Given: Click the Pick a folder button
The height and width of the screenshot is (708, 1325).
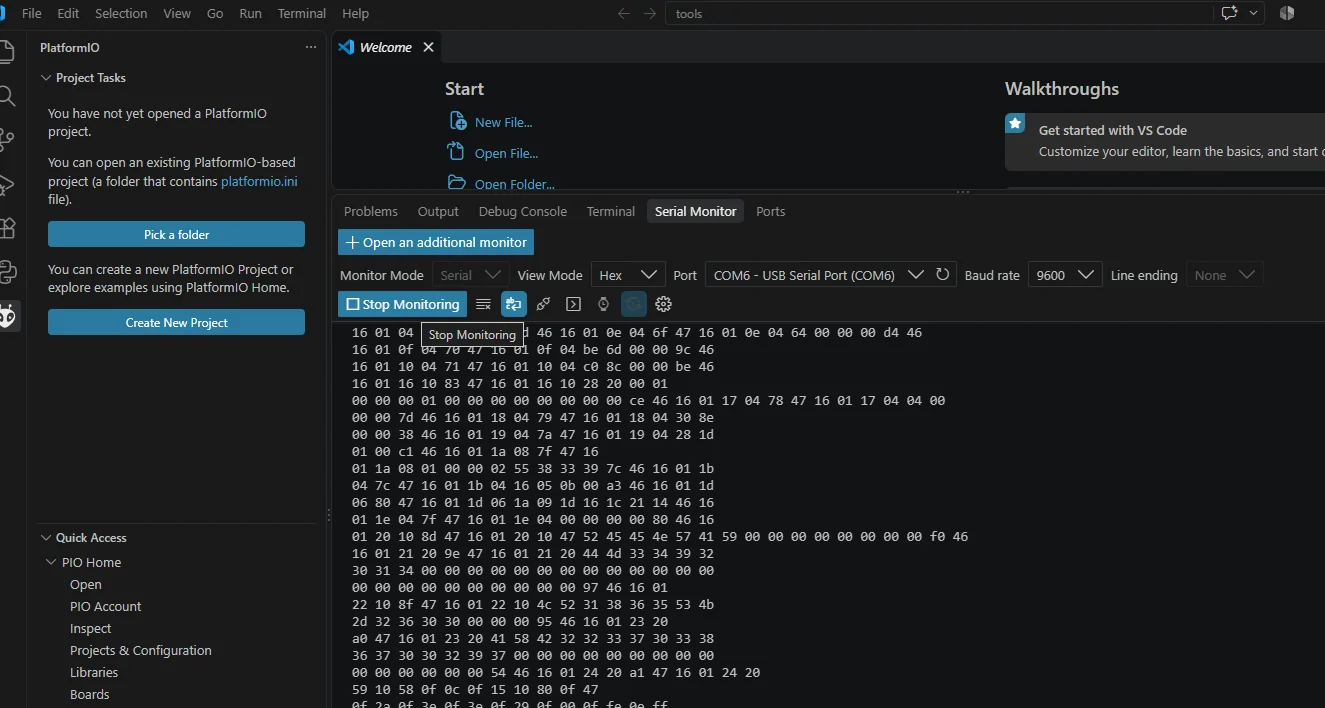Looking at the screenshot, I should [176, 234].
